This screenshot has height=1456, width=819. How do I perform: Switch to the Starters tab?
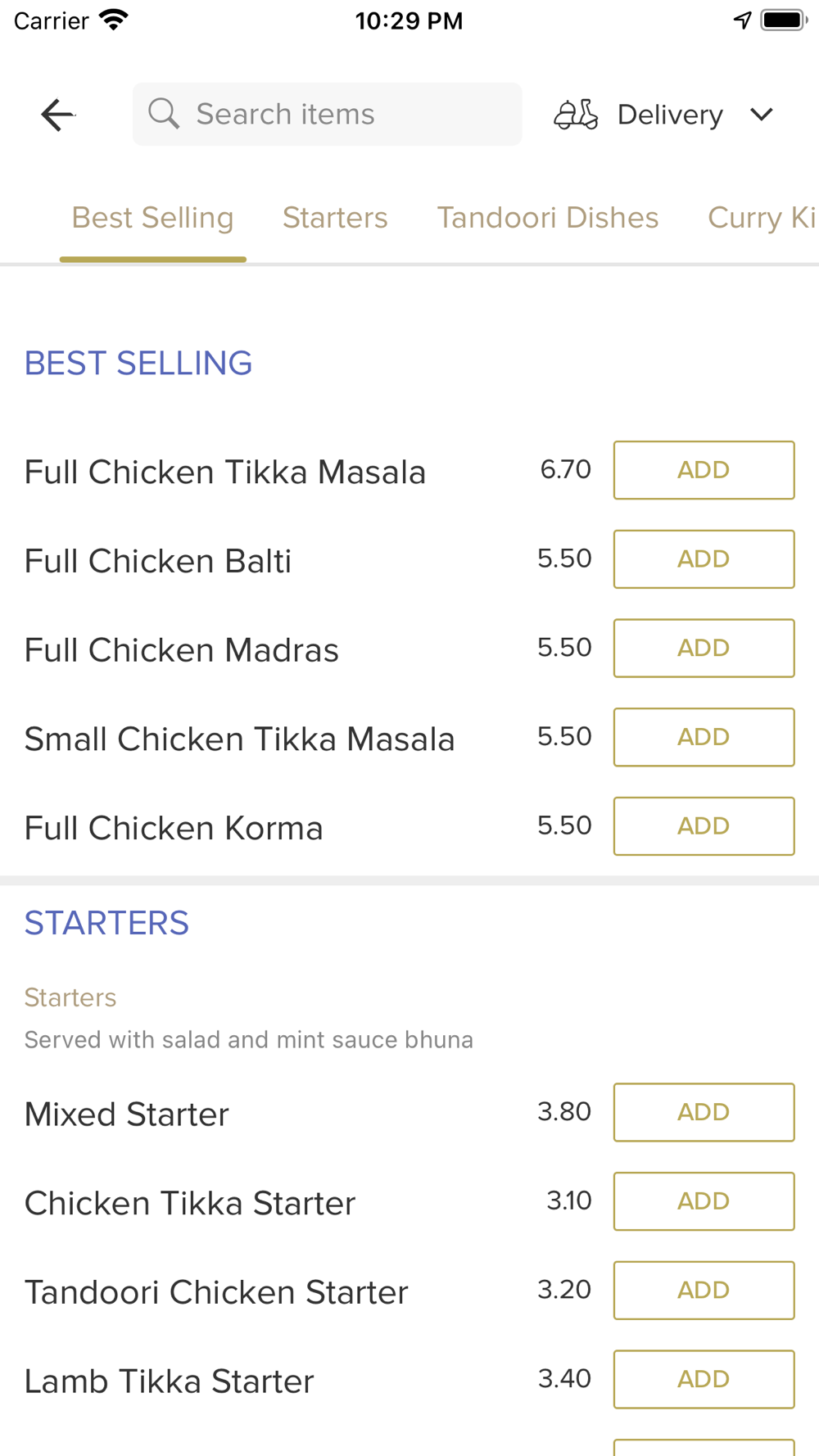(x=335, y=218)
